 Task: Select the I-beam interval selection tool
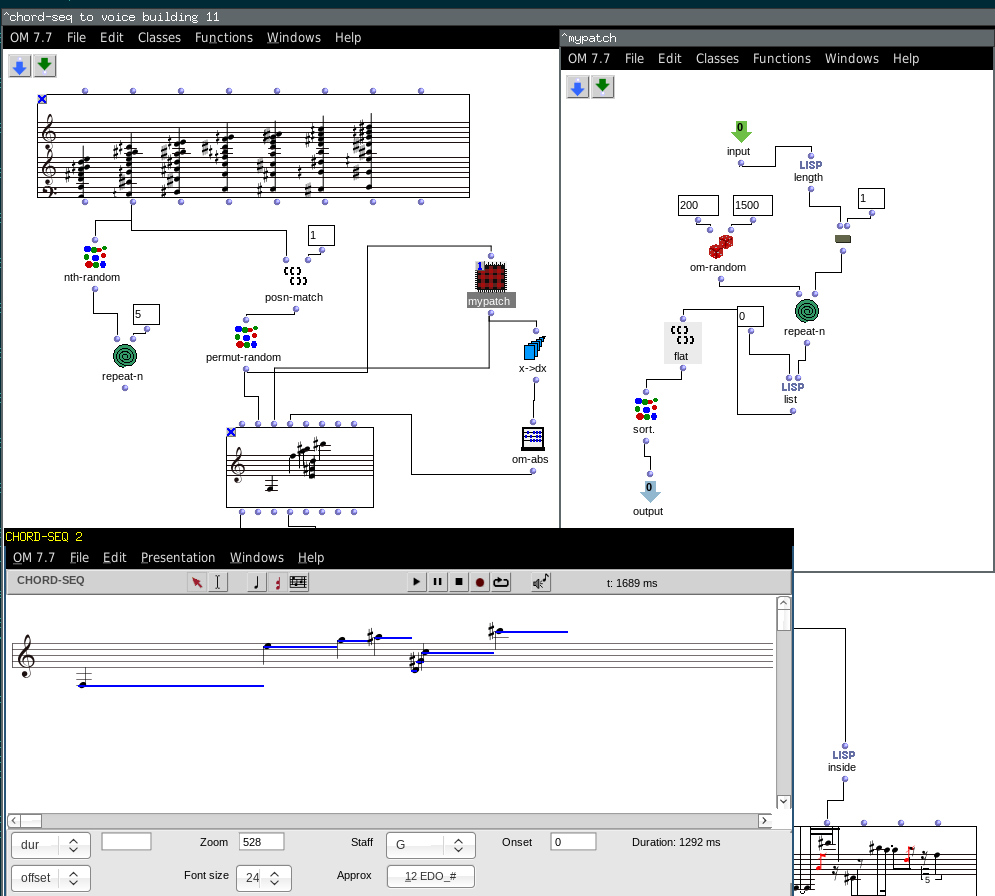click(218, 582)
